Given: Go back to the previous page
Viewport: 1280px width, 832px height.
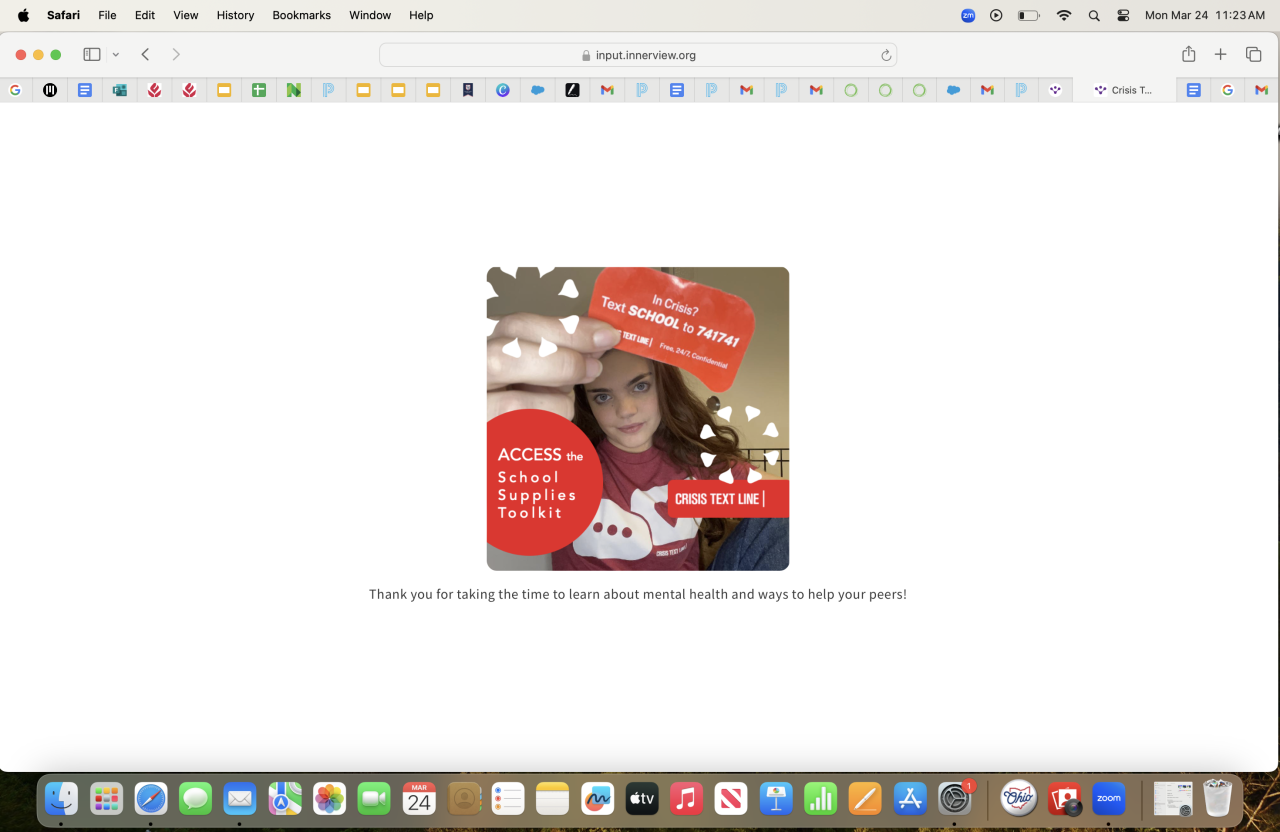Looking at the screenshot, I should coord(145,54).
